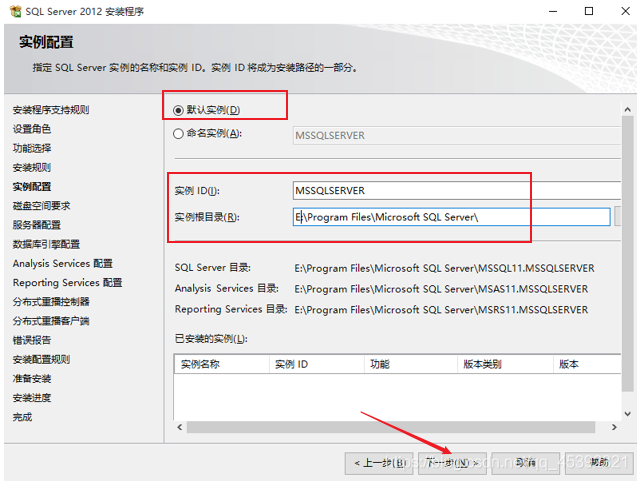Click the 帮助 help button
Viewport: 637px width, 481px height.
[599, 463]
